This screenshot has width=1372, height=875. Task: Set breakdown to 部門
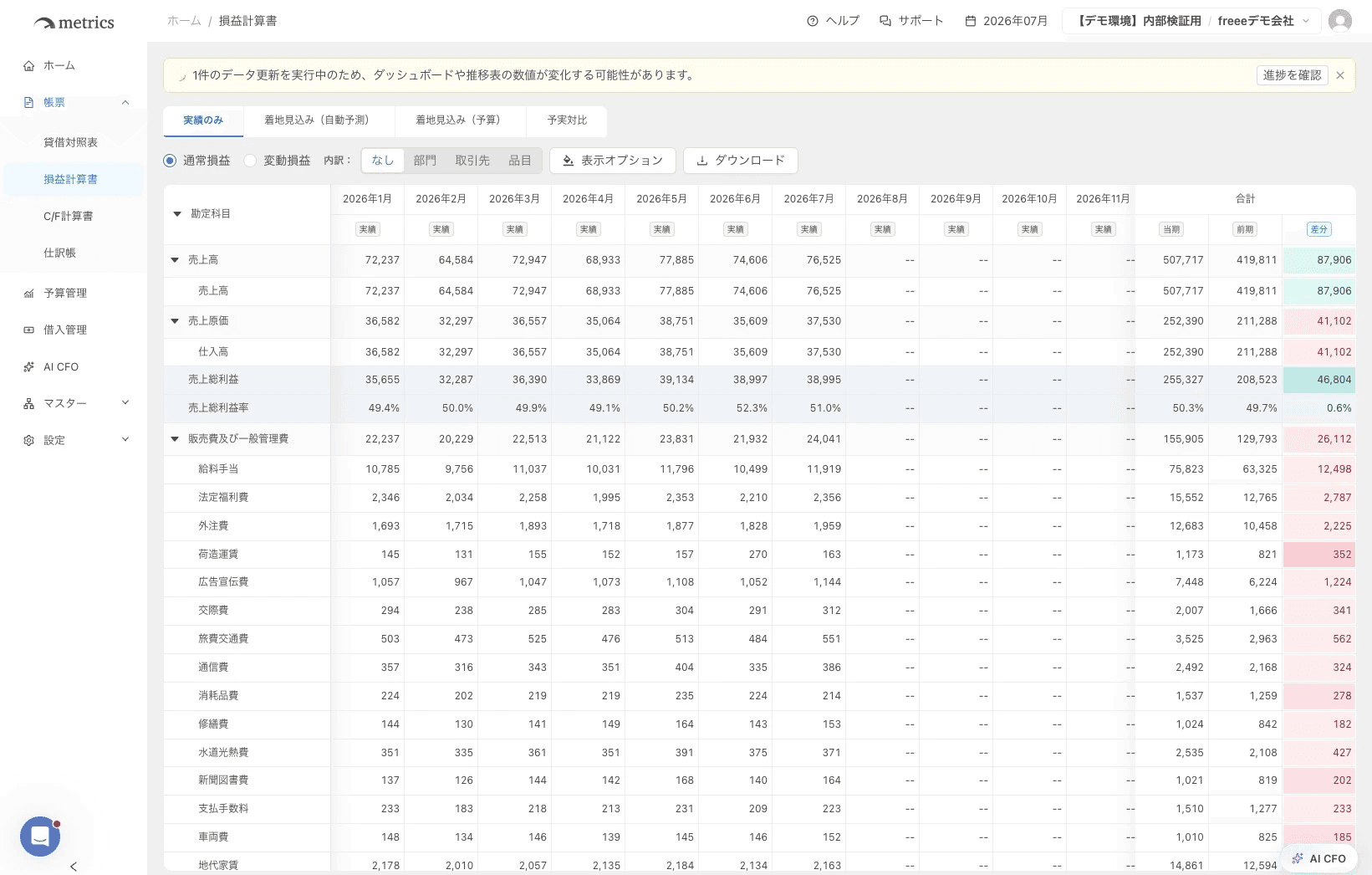coord(425,161)
